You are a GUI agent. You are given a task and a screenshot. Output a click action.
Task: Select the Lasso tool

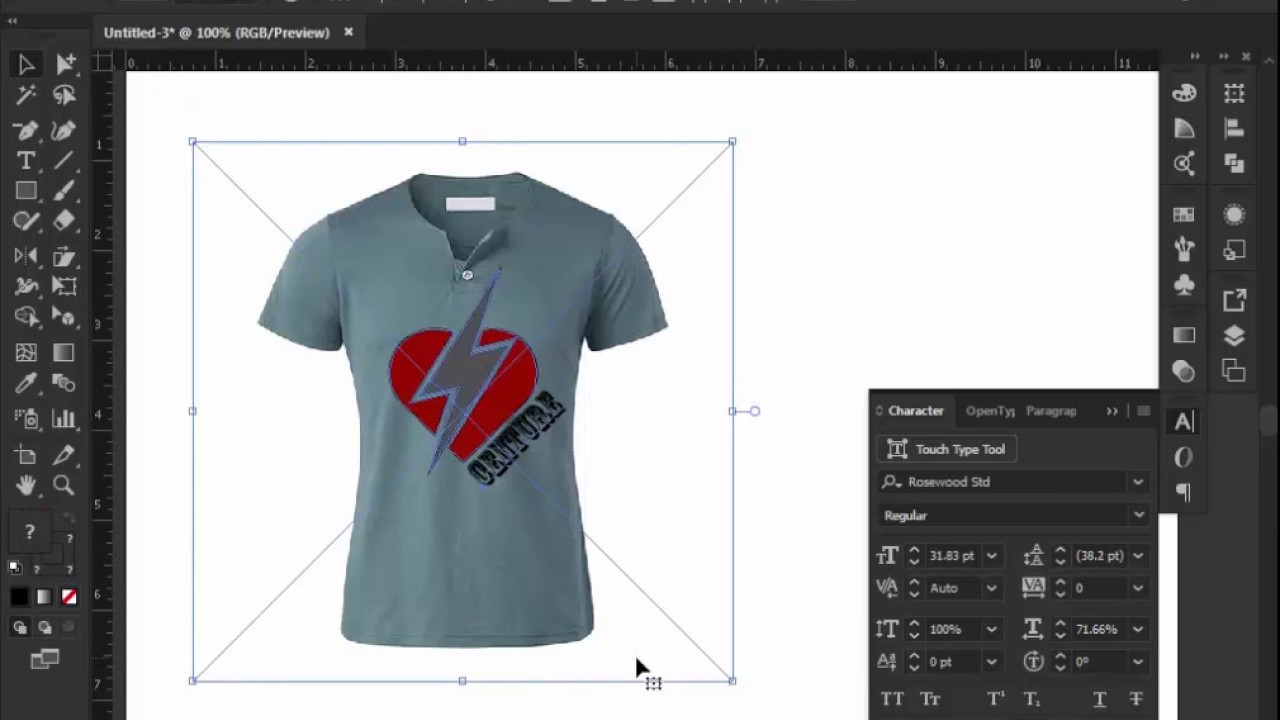tap(64, 96)
